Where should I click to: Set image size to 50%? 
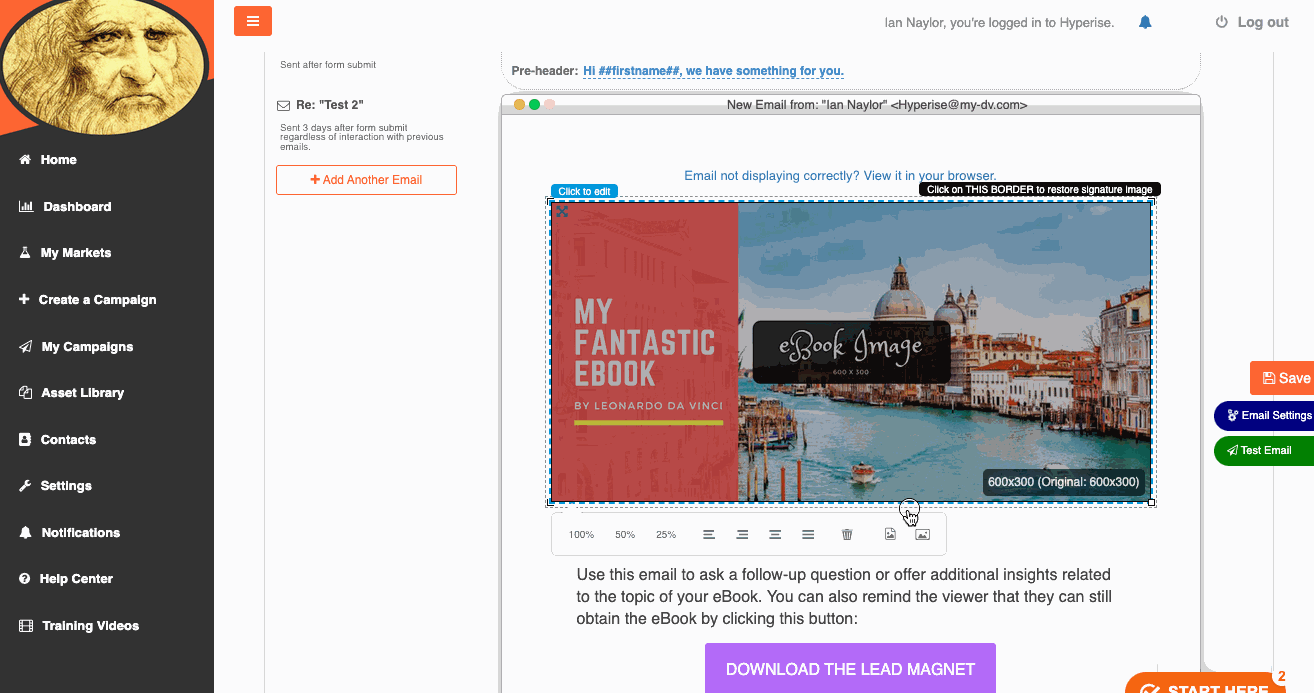click(x=625, y=535)
